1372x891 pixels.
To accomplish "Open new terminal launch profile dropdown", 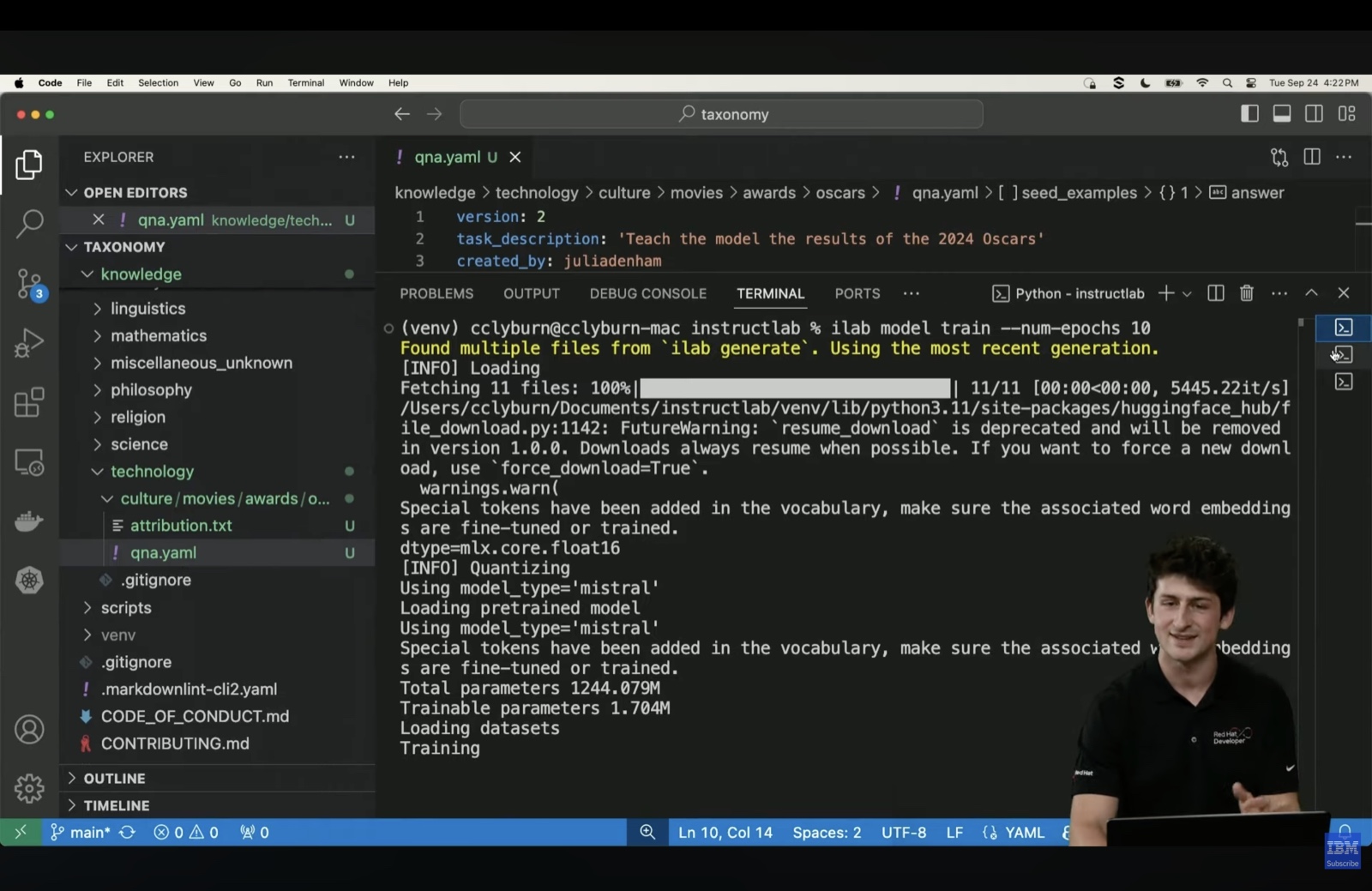I will pos(1187,293).
